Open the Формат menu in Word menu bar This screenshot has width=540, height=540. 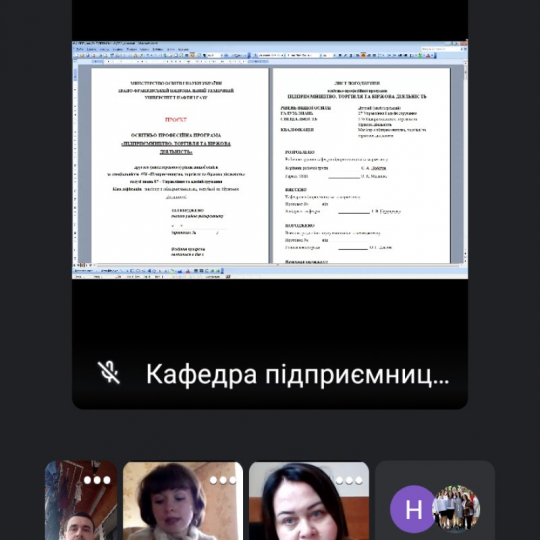pos(132,49)
